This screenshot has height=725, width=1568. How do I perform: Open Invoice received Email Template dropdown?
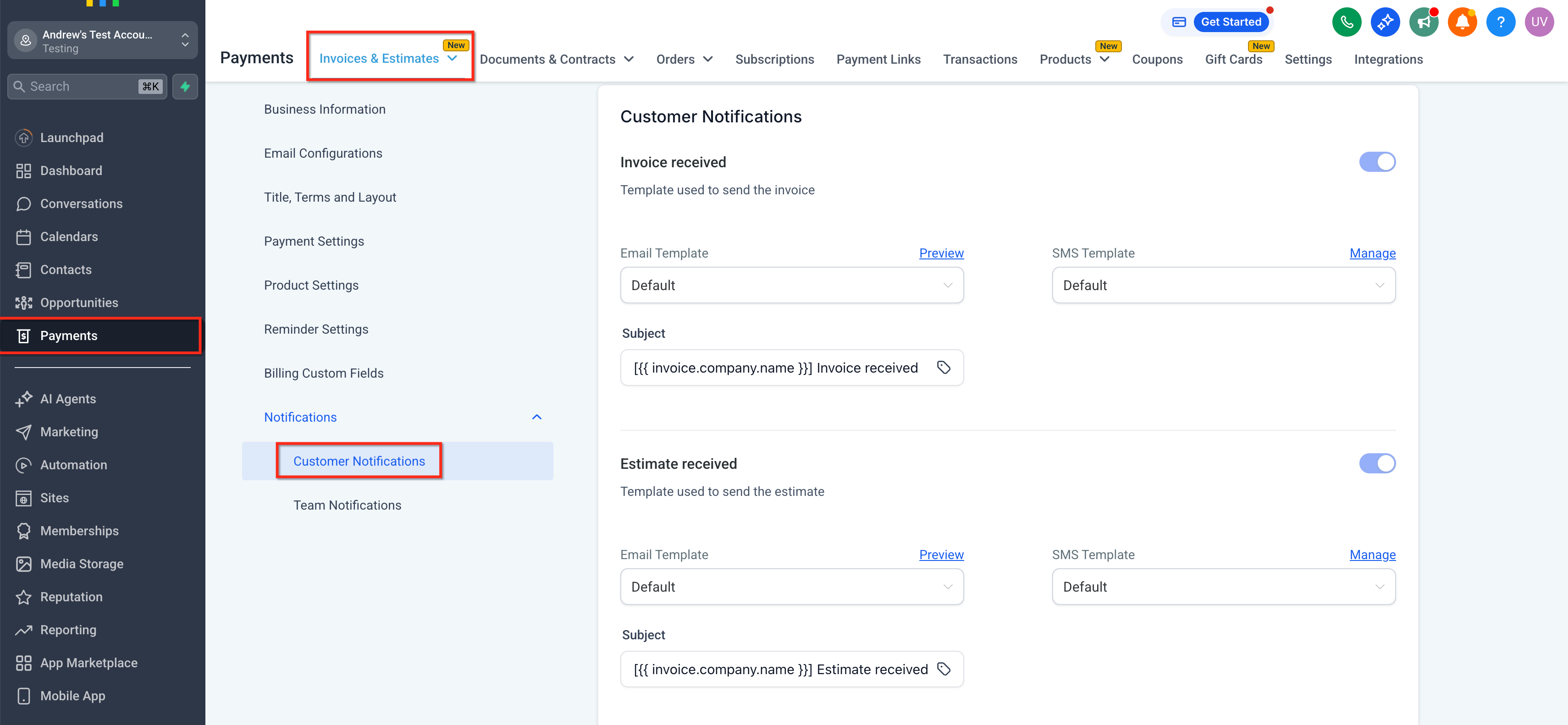tap(791, 285)
